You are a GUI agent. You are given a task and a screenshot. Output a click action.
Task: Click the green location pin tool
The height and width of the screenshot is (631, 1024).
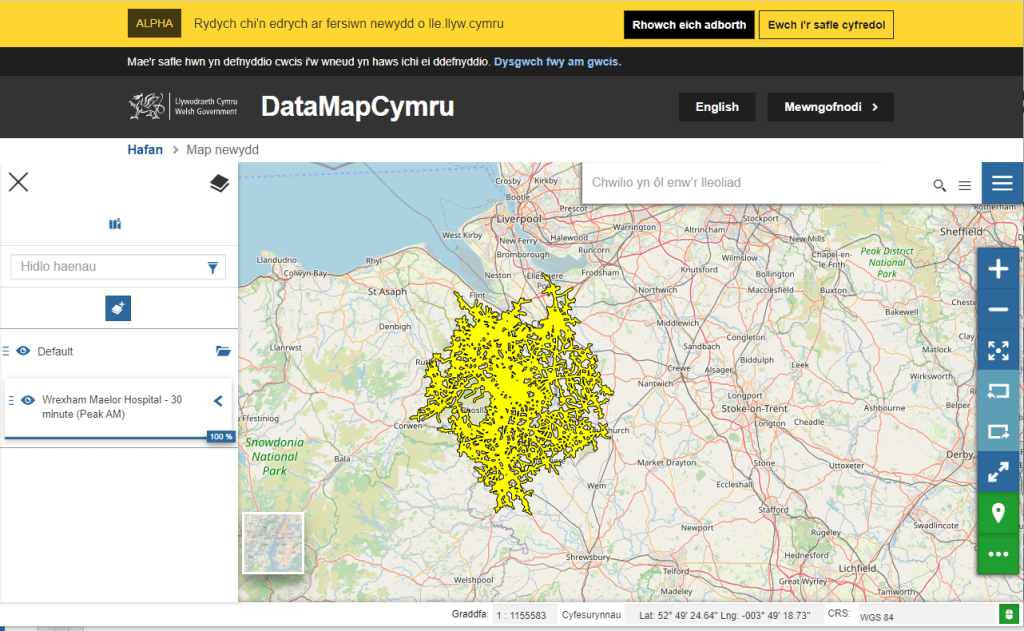click(x=998, y=514)
